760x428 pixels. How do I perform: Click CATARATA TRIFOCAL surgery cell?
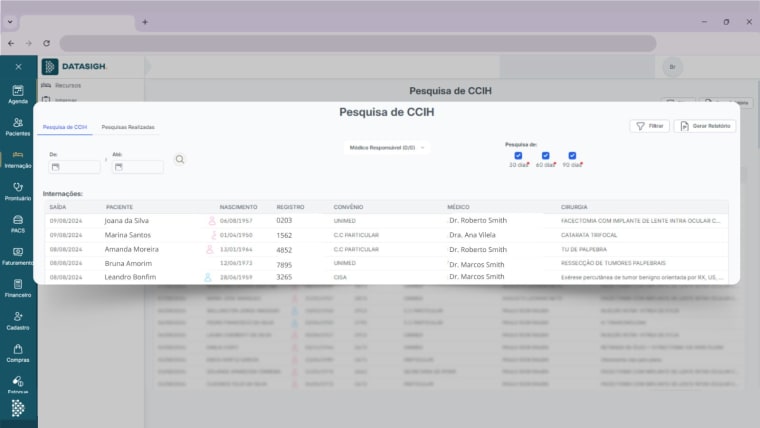[x=589, y=235]
